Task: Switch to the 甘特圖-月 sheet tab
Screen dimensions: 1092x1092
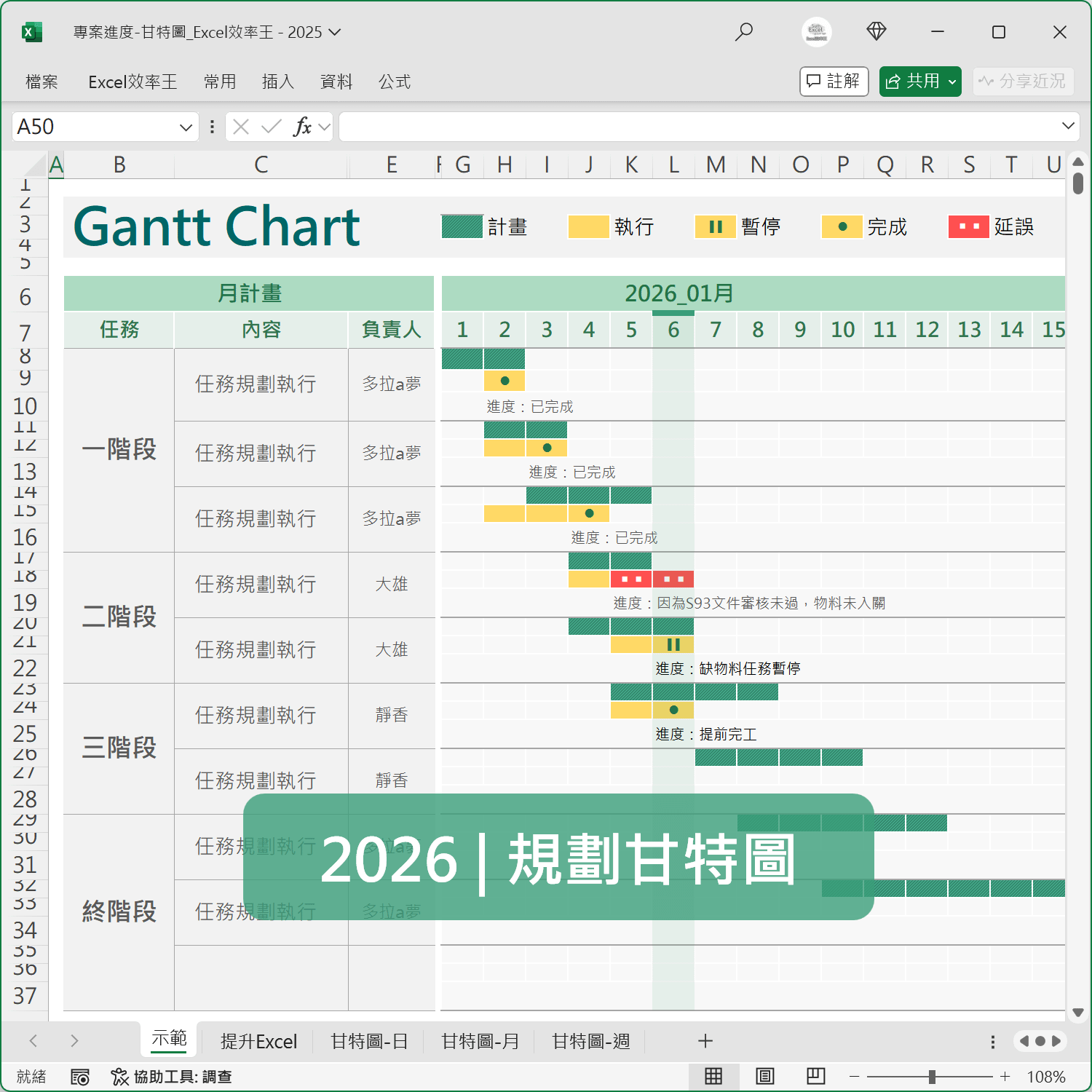Action: [x=480, y=1041]
